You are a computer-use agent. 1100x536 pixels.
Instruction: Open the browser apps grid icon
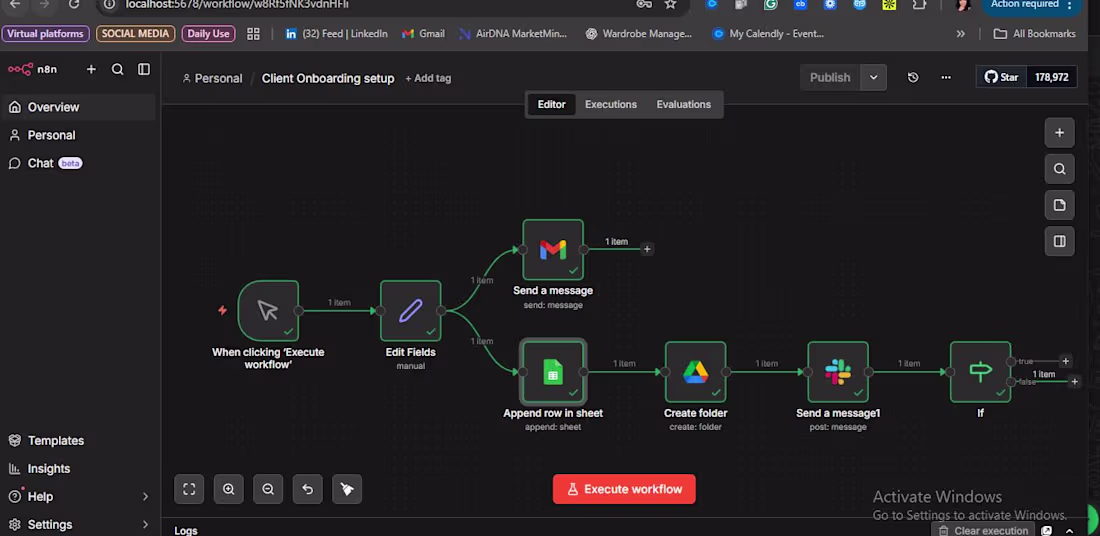point(253,34)
